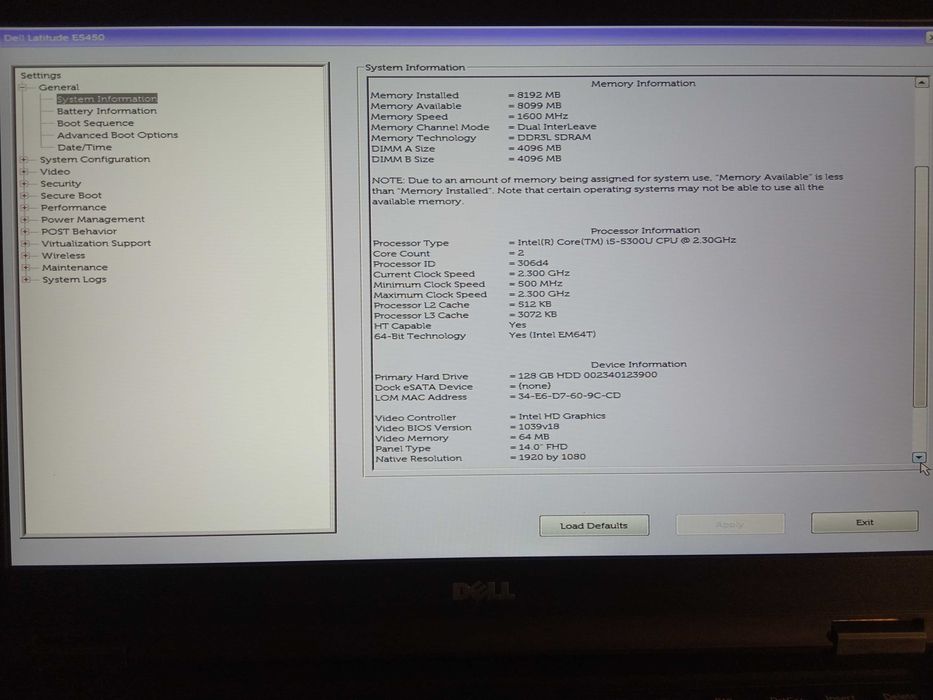Viewport: 933px width, 700px height.
Task: Click the System Information scrollbar thumb
Action: pyautogui.click(x=921, y=287)
